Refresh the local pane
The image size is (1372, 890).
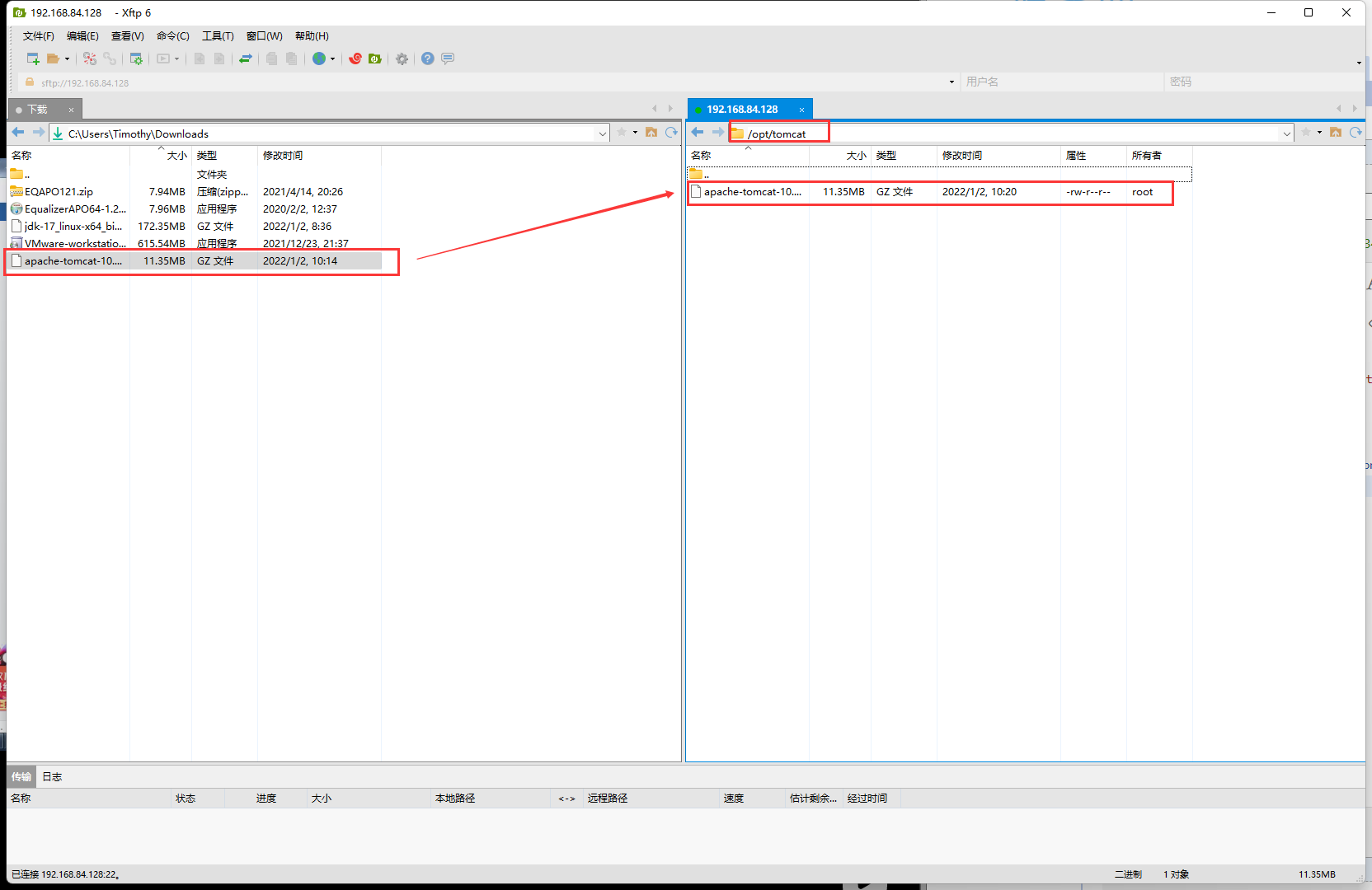tap(671, 133)
